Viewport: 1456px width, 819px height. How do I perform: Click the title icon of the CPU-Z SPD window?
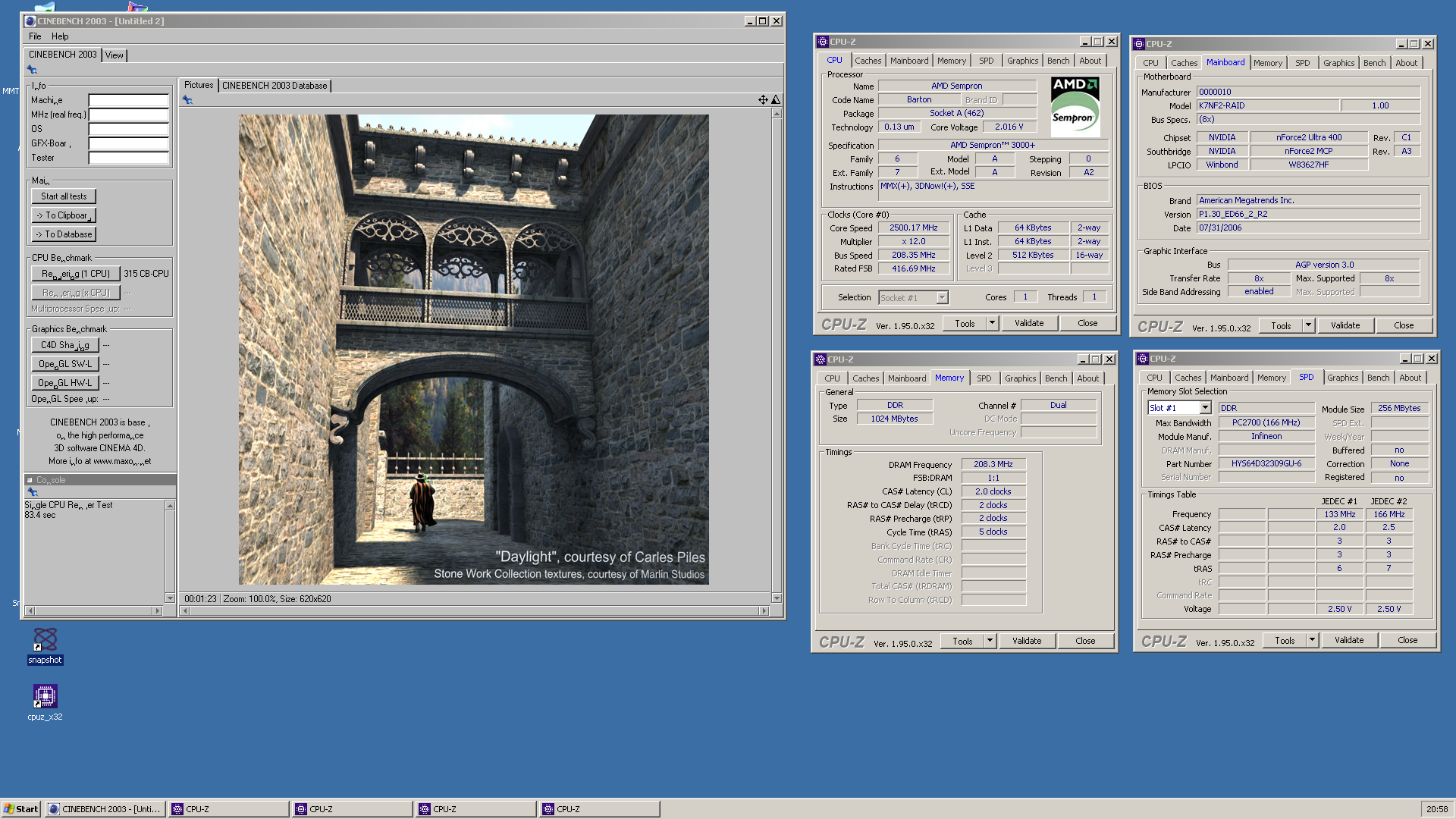(1142, 359)
